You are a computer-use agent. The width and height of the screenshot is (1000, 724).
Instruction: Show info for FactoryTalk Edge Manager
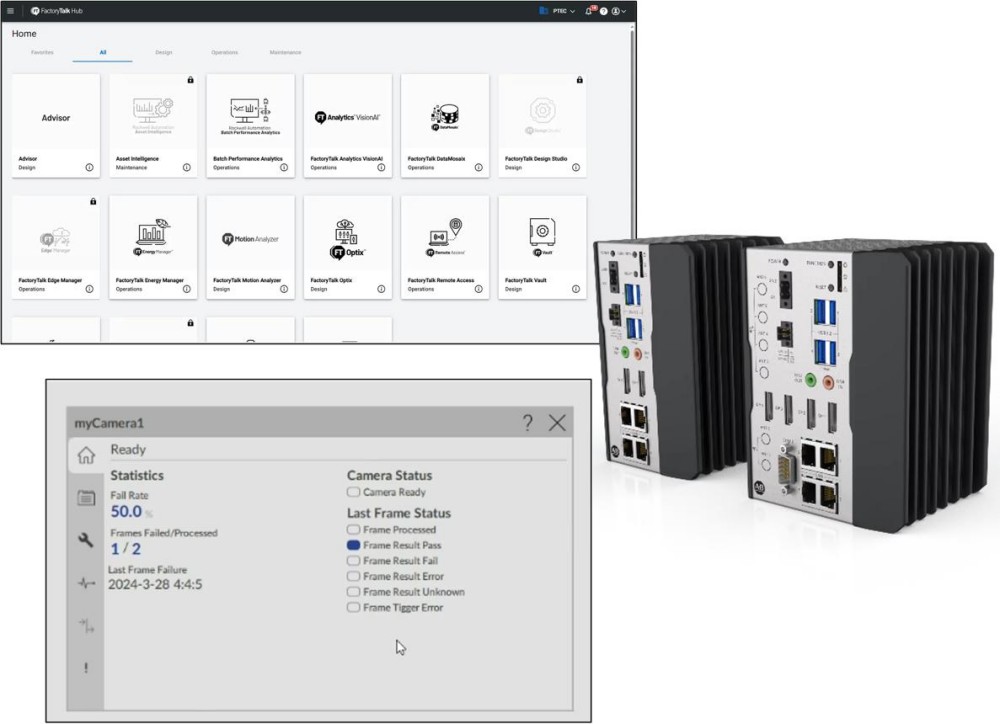click(89, 289)
